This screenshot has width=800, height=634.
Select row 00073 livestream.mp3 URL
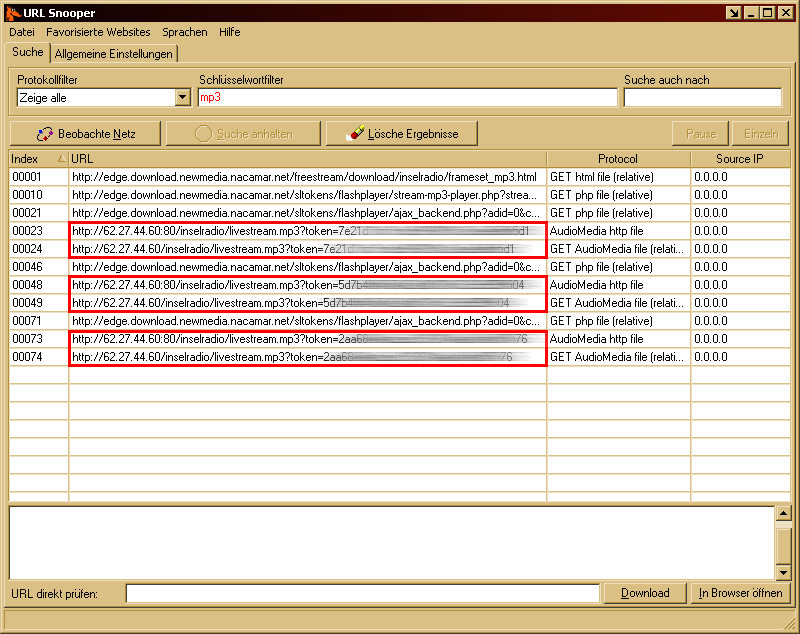[308, 339]
